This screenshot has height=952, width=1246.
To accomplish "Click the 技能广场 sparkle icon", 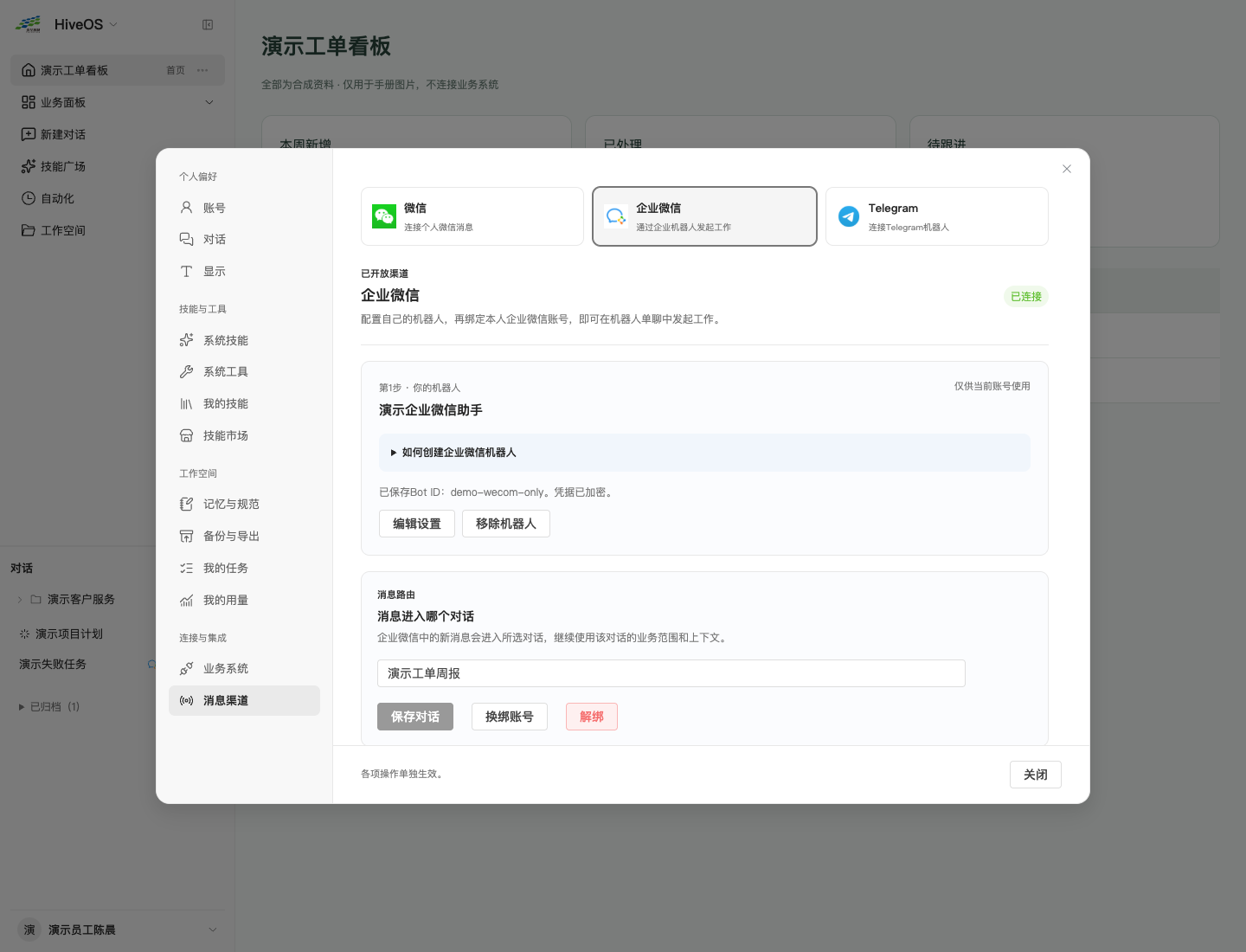I will pyautogui.click(x=29, y=166).
